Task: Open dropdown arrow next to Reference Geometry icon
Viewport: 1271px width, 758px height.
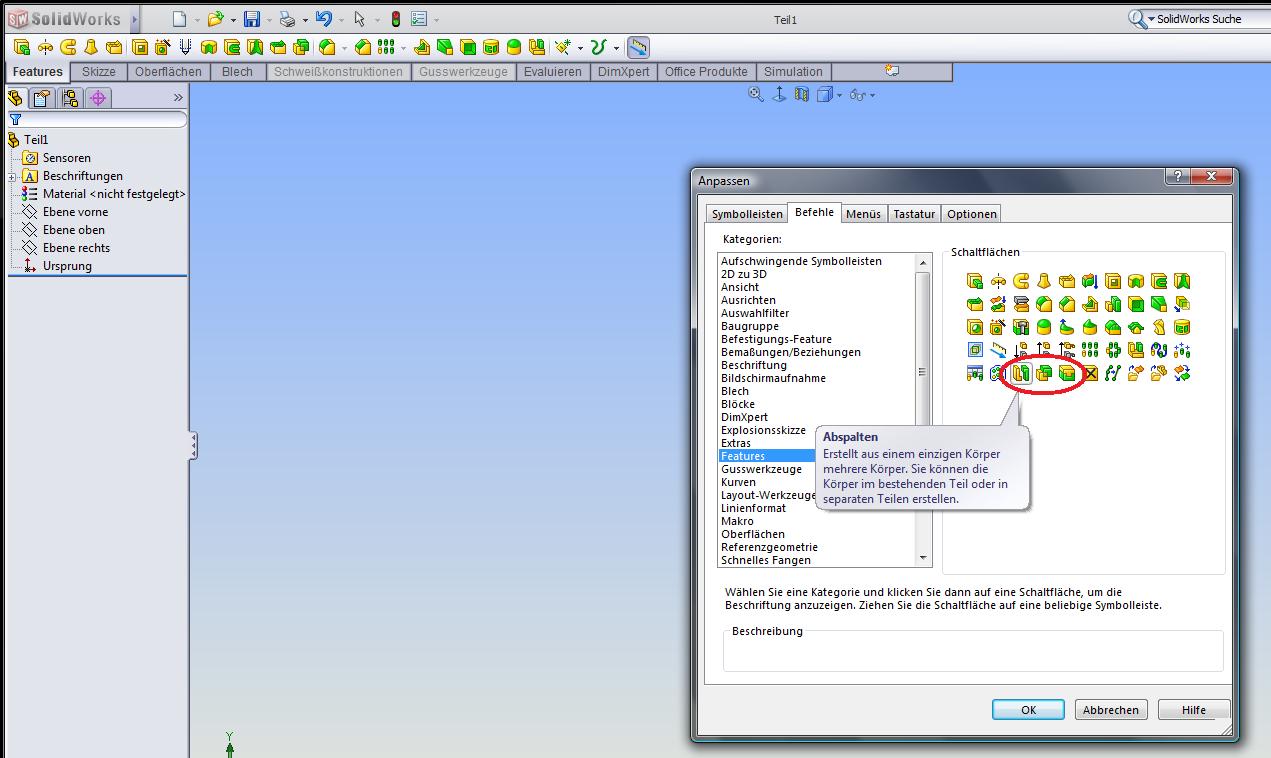Action: coord(580,48)
